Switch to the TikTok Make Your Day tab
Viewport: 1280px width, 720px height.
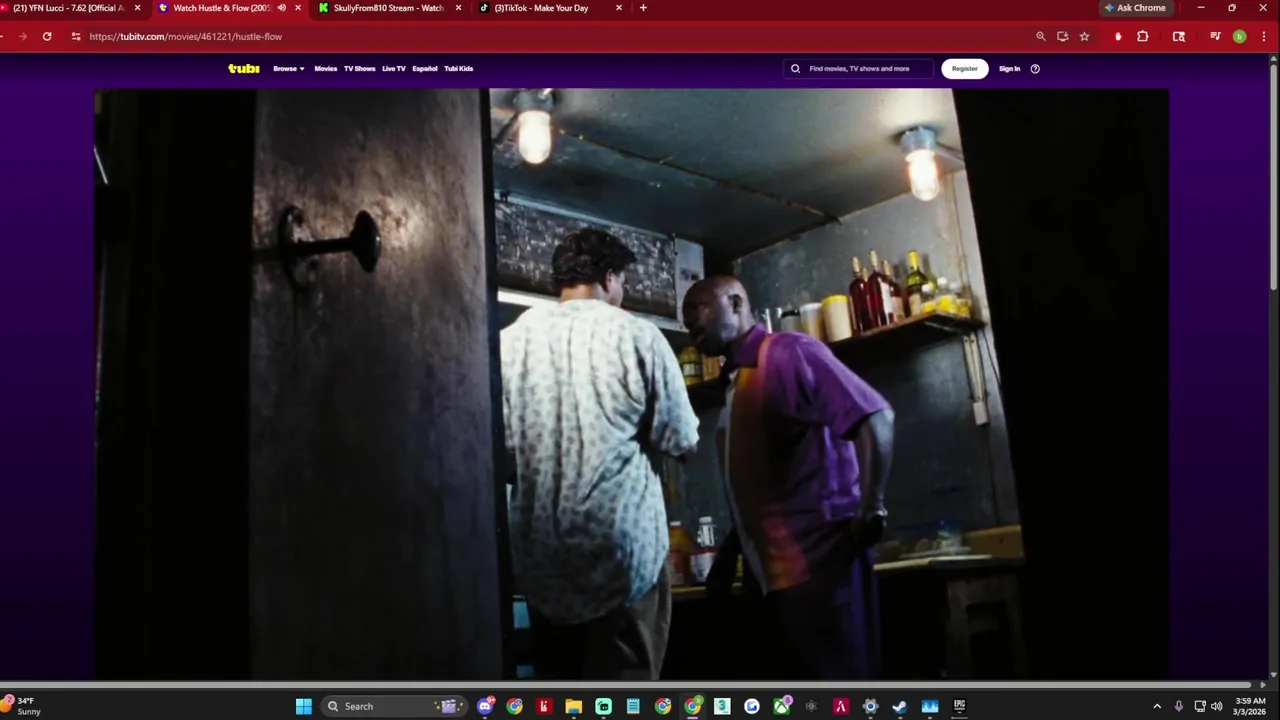coord(550,8)
